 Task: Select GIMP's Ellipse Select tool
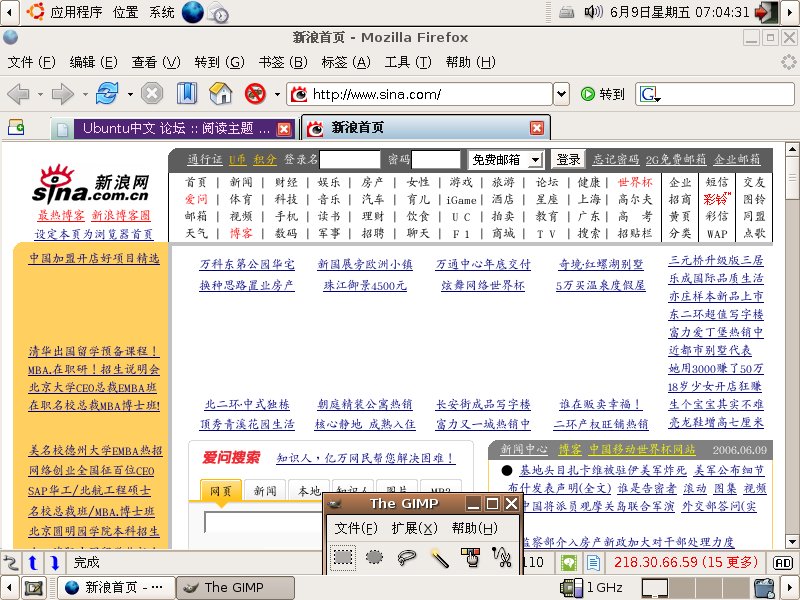374,557
